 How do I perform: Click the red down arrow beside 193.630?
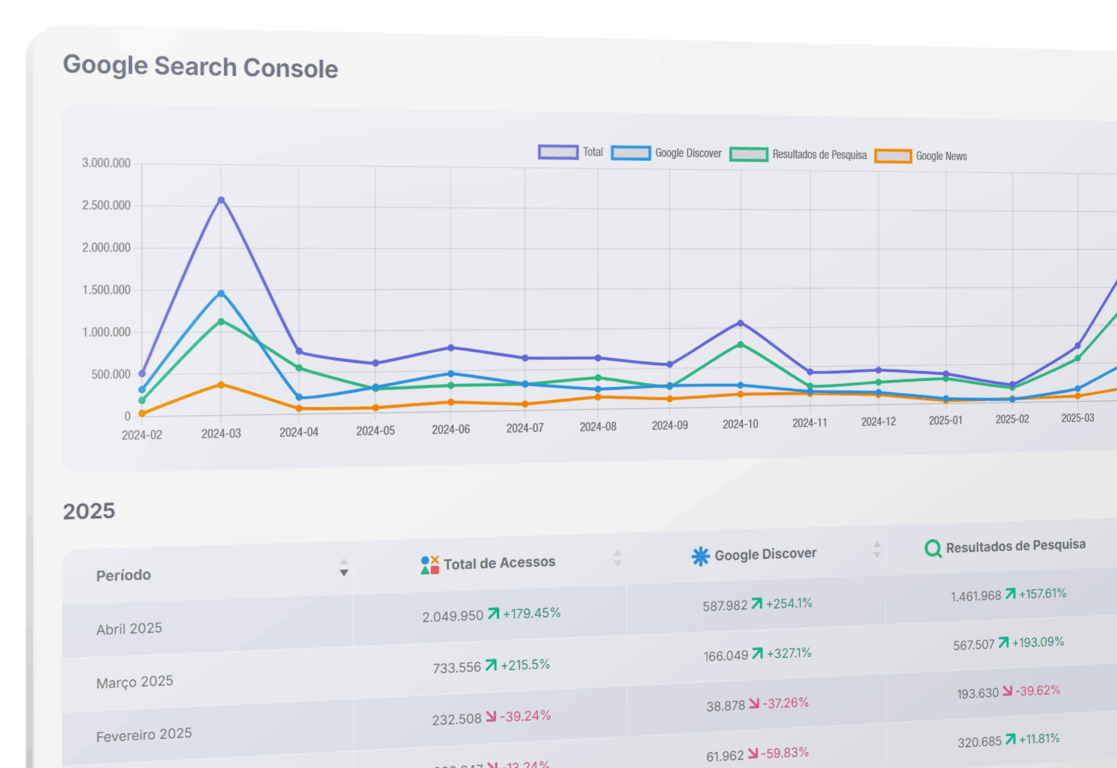[1007, 691]
